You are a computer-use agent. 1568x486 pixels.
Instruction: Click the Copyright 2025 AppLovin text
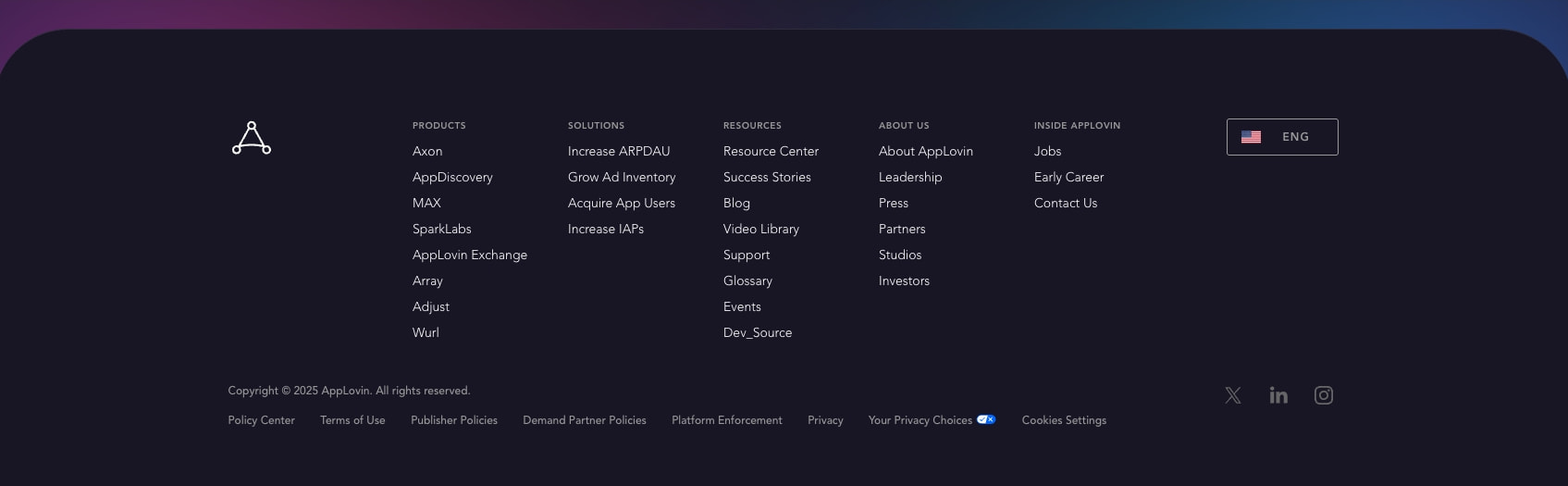[349, 391]
